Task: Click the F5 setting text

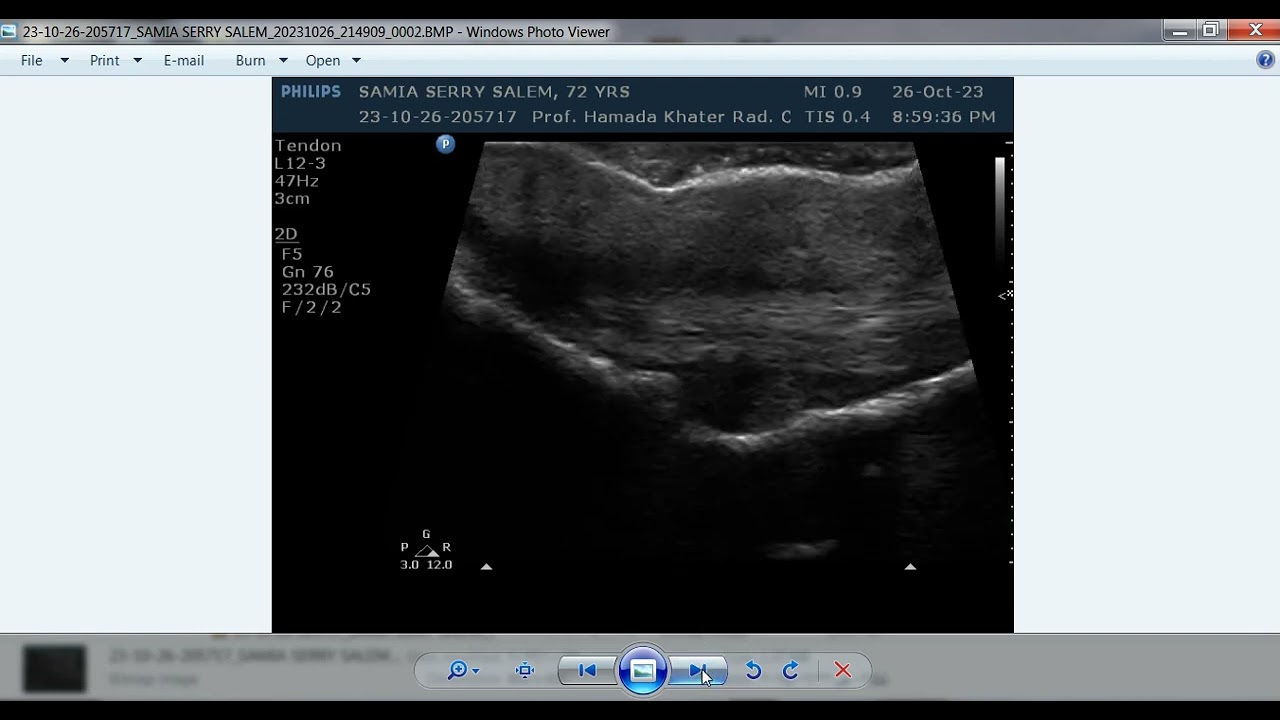Action: tap(292, 254)
